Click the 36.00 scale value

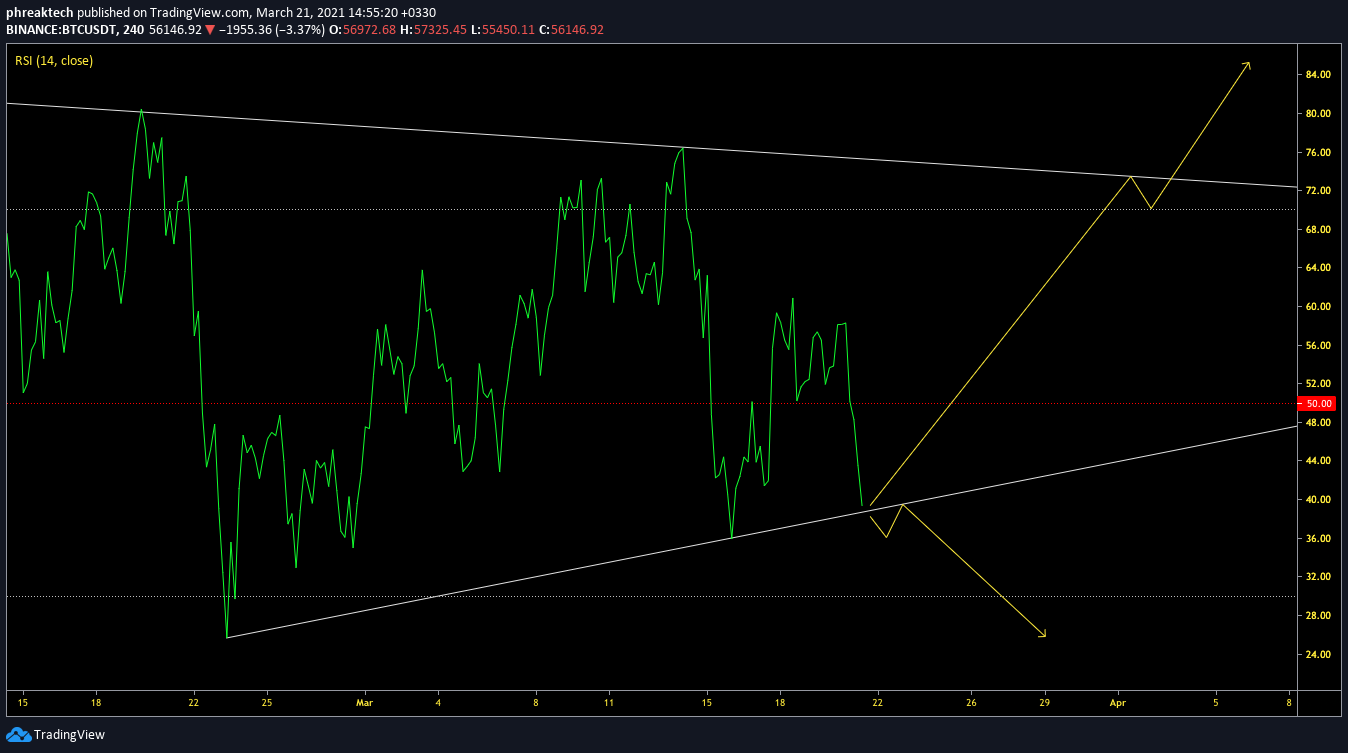coord(1318,539)
